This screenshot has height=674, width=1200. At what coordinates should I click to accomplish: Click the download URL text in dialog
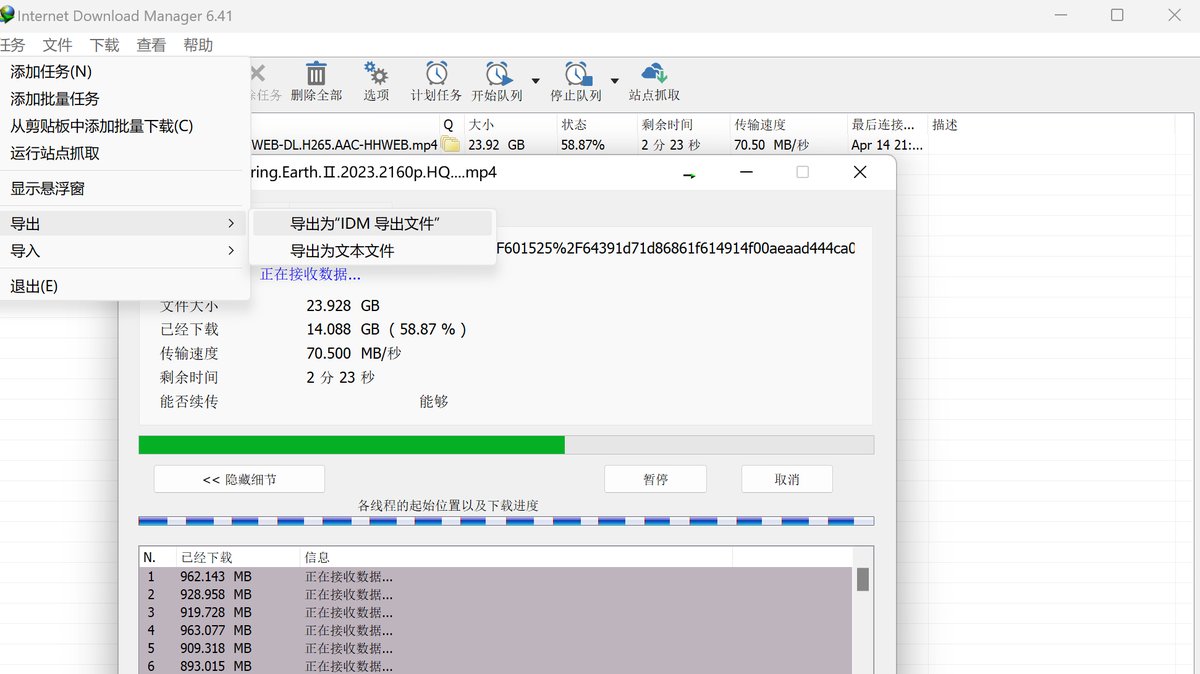pyautogui.click(x=676, y=247)
